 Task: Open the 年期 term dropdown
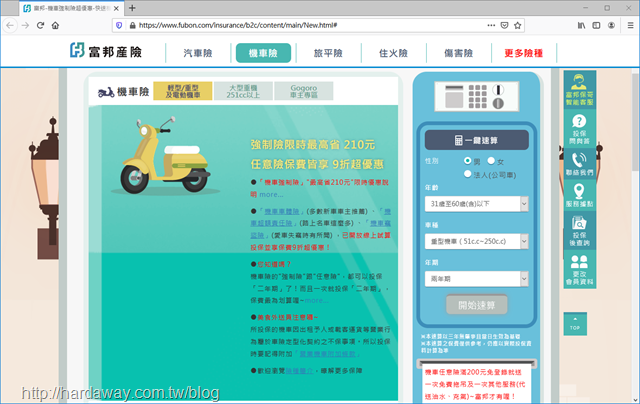click(x=476, y=279)
